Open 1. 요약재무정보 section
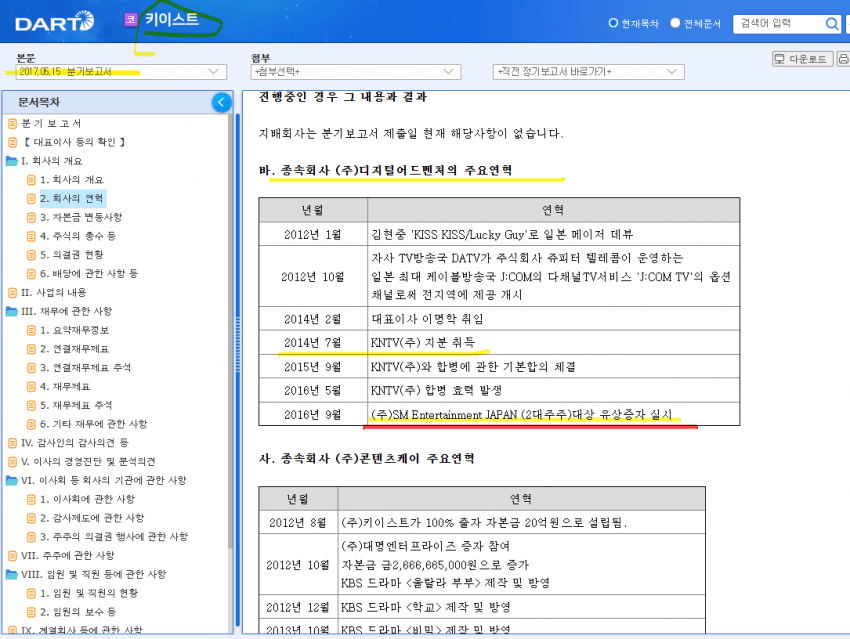This screenshot has height=639, width=850. (75, 330)
